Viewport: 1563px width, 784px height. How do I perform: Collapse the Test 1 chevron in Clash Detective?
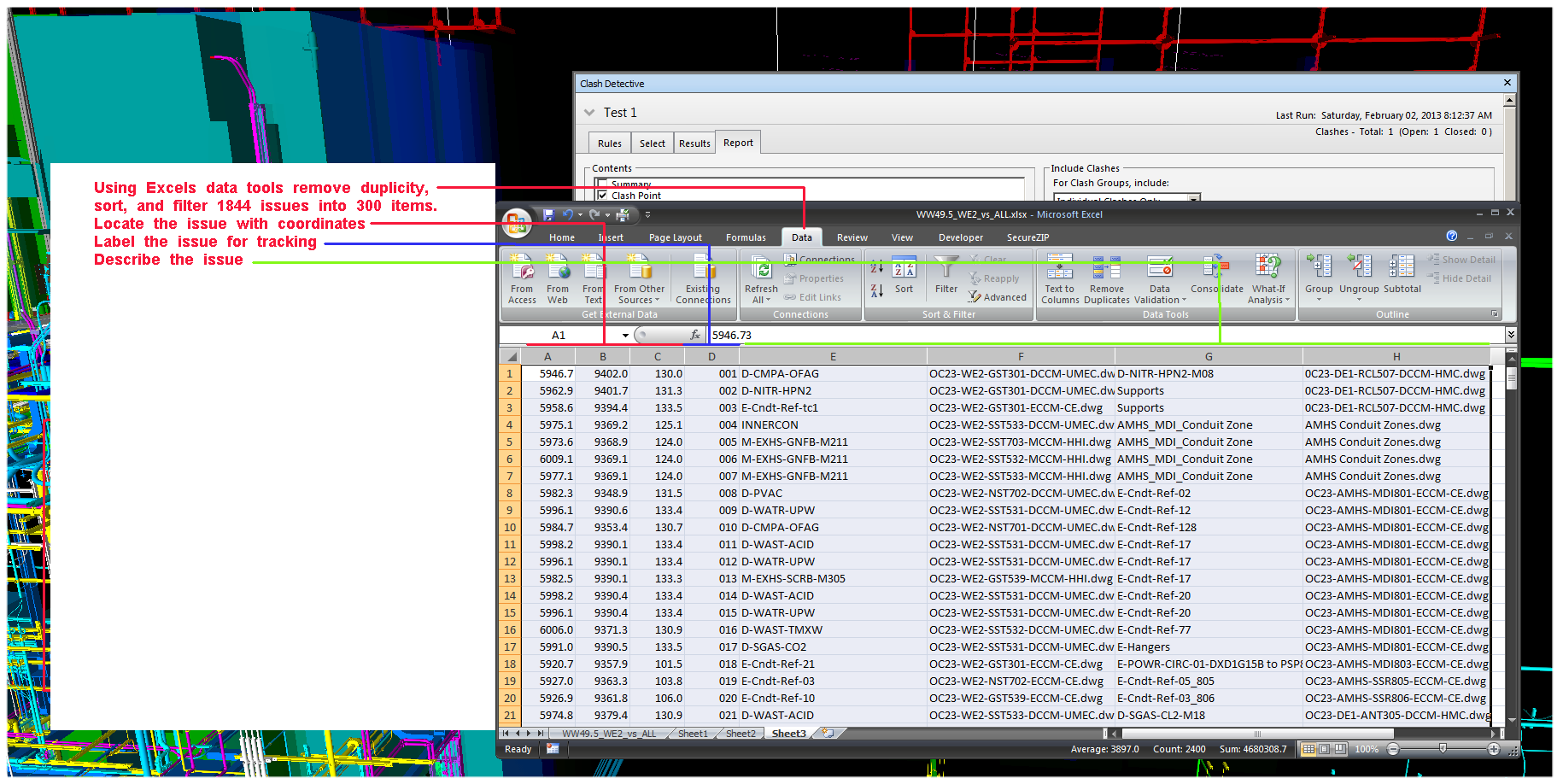click(x=589, y=113)
